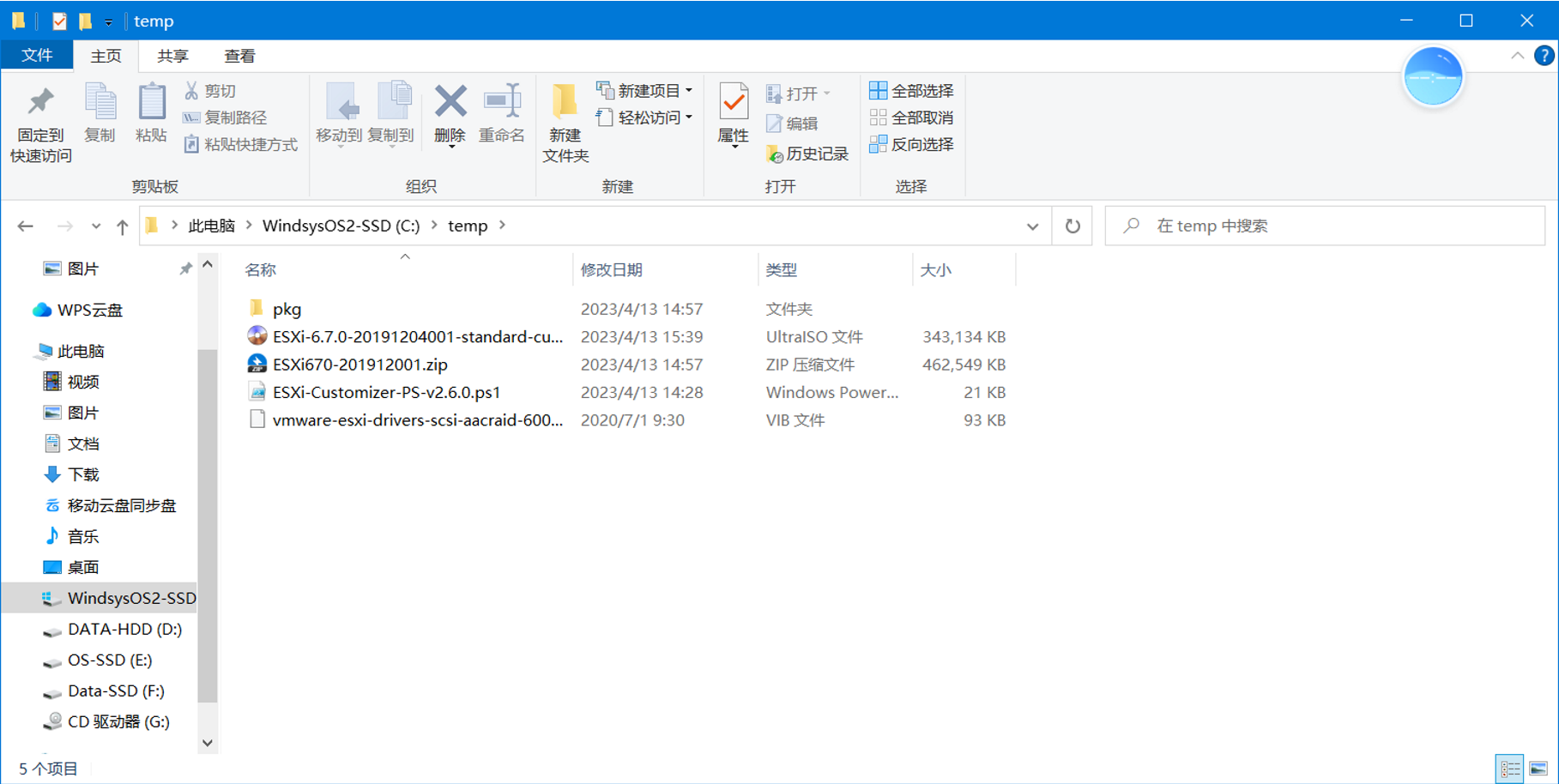Click the Delete (删除) red X icon
Viewport: 1559px width, 784px height.
tap(450, 103)
